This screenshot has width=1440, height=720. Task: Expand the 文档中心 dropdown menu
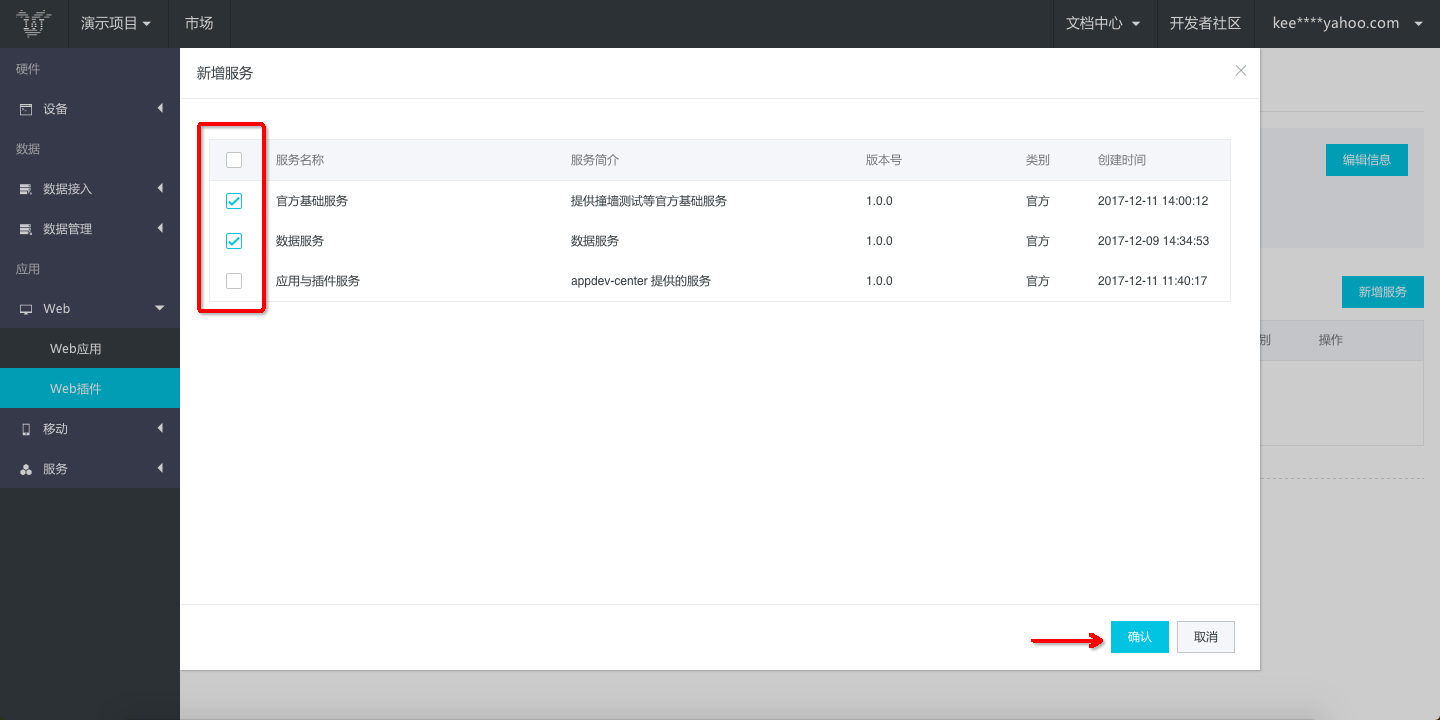[x=1103, y=23]
